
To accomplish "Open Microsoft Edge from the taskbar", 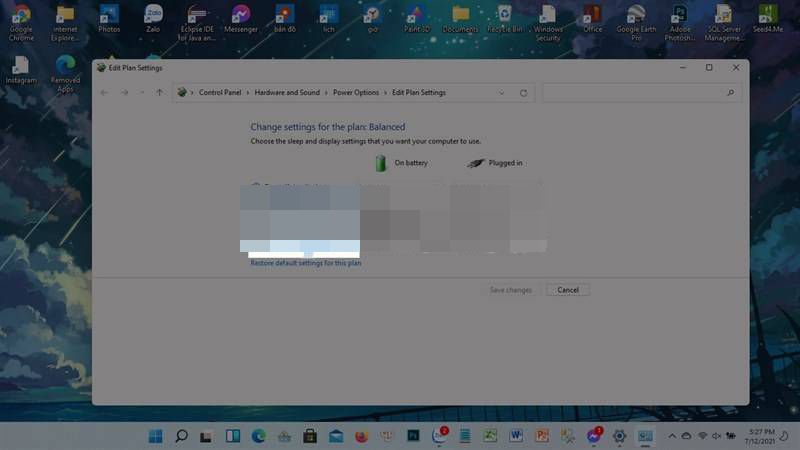I will [x=259, y=436].
